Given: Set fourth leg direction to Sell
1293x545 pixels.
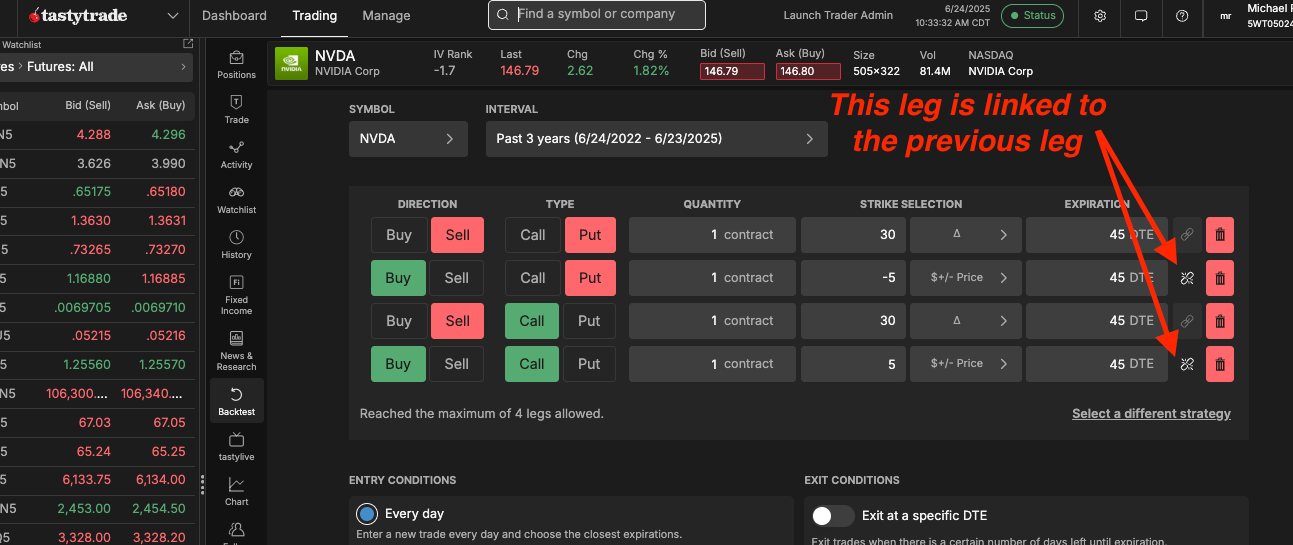Looking at the screenshot, I should 457,364.
